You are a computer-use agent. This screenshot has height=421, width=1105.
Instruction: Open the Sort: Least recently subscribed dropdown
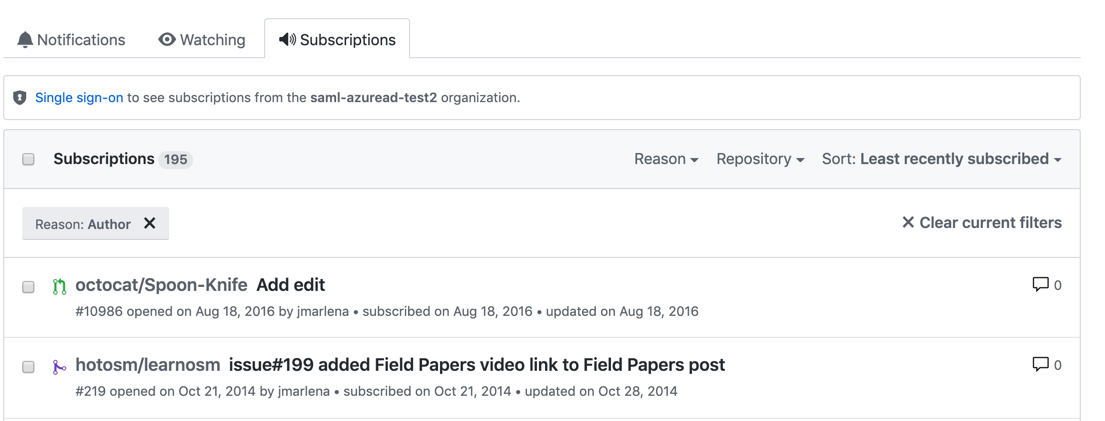click(941, 159)
